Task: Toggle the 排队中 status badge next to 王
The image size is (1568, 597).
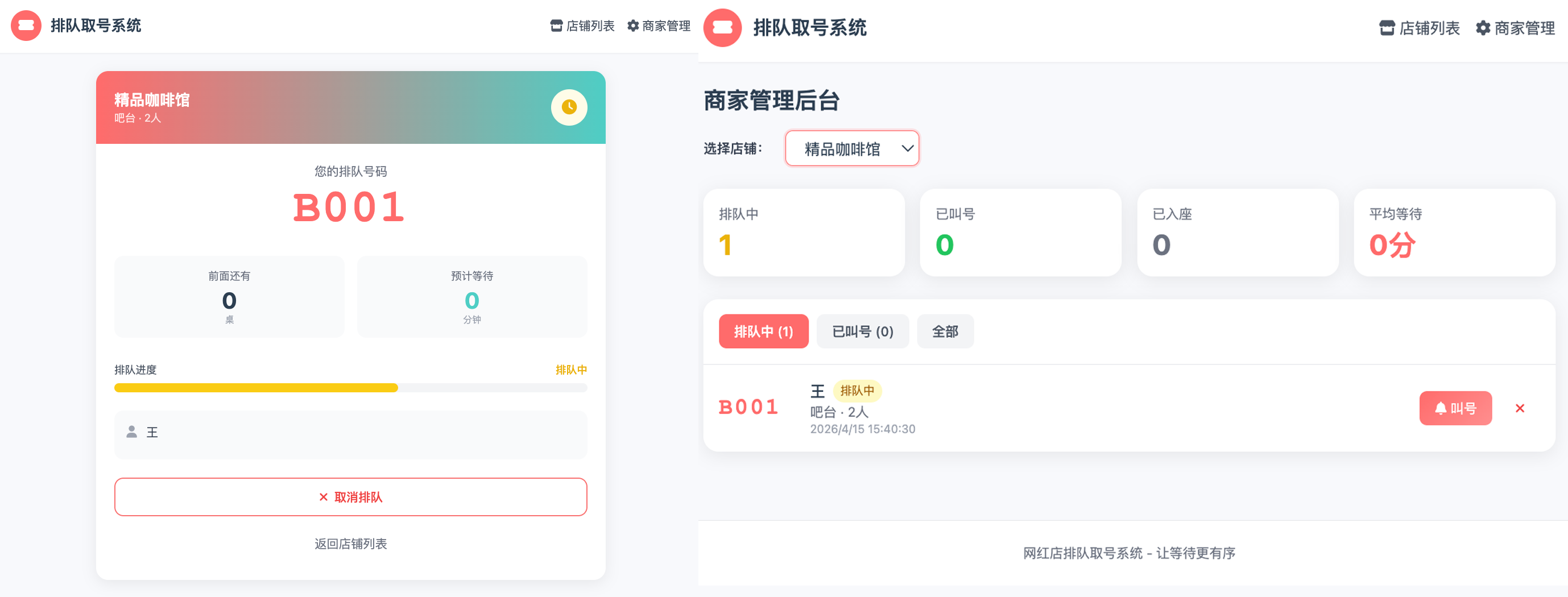Action: click(x=859, y=391)
